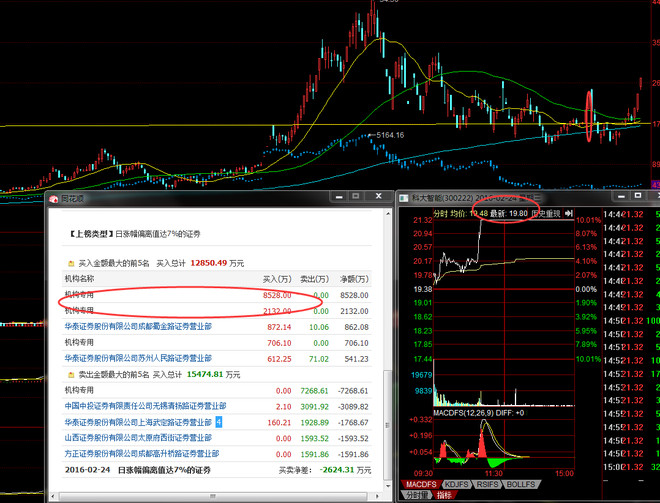The width and height of the screenshot is (660, 503).
Task: Click the 上榜类型 heading text
Action: 91,234
